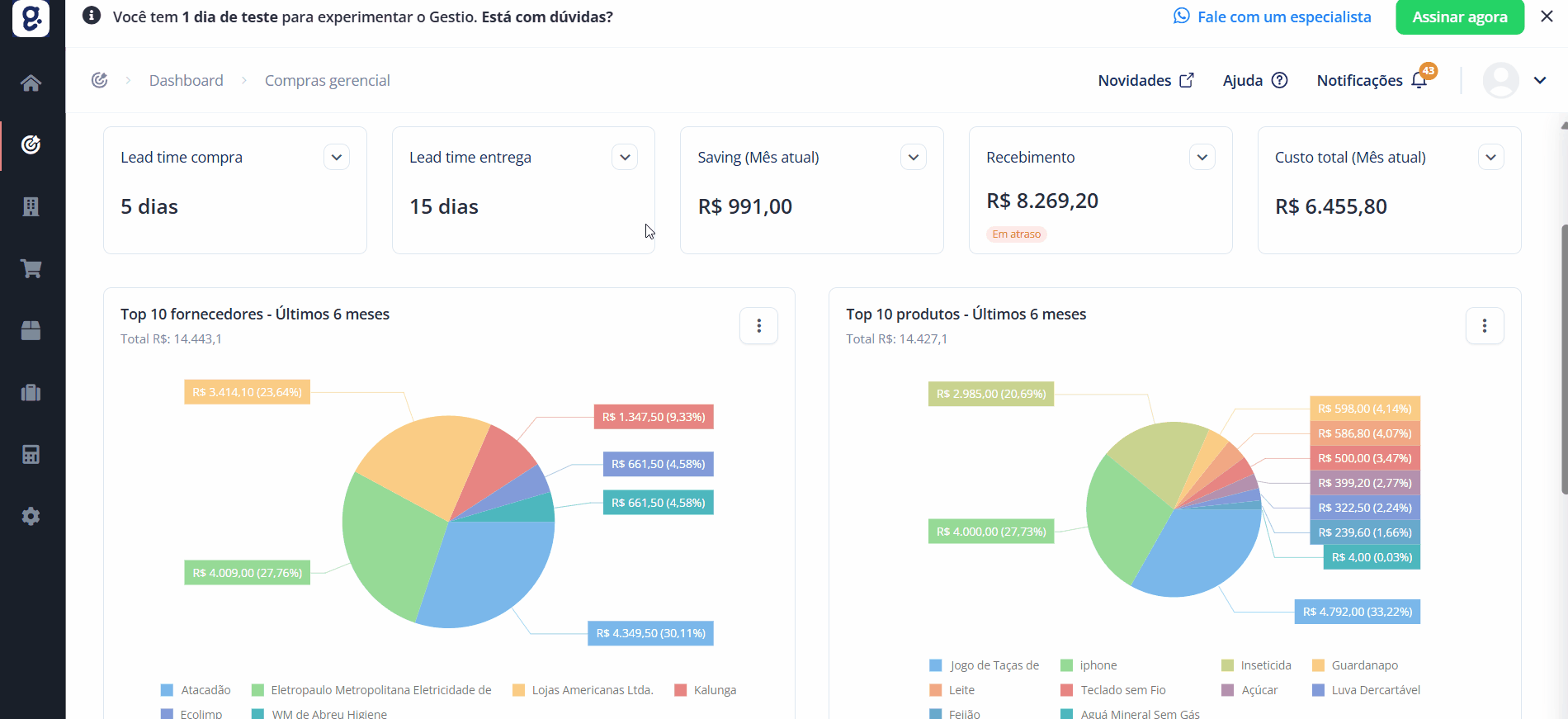The height and width of the screenshot is (719, 1568).
Task: Expand the Lead time compra dropdown
Action: click(337, 157)
